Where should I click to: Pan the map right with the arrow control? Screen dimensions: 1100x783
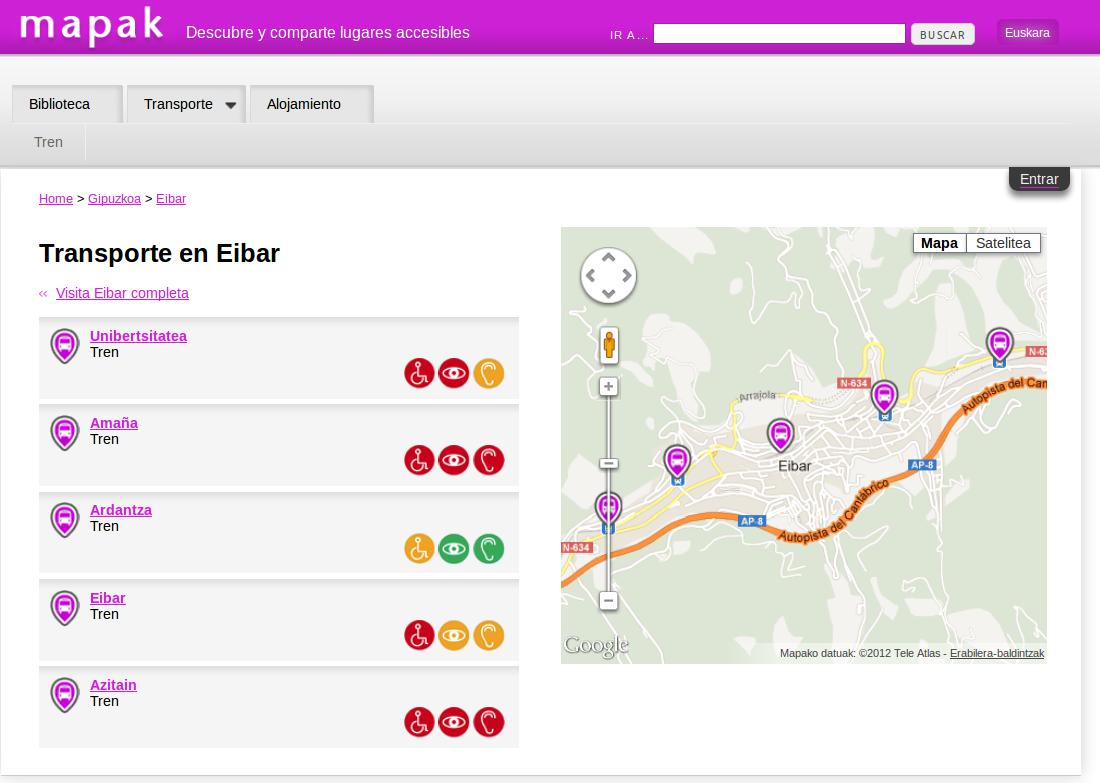627,276
